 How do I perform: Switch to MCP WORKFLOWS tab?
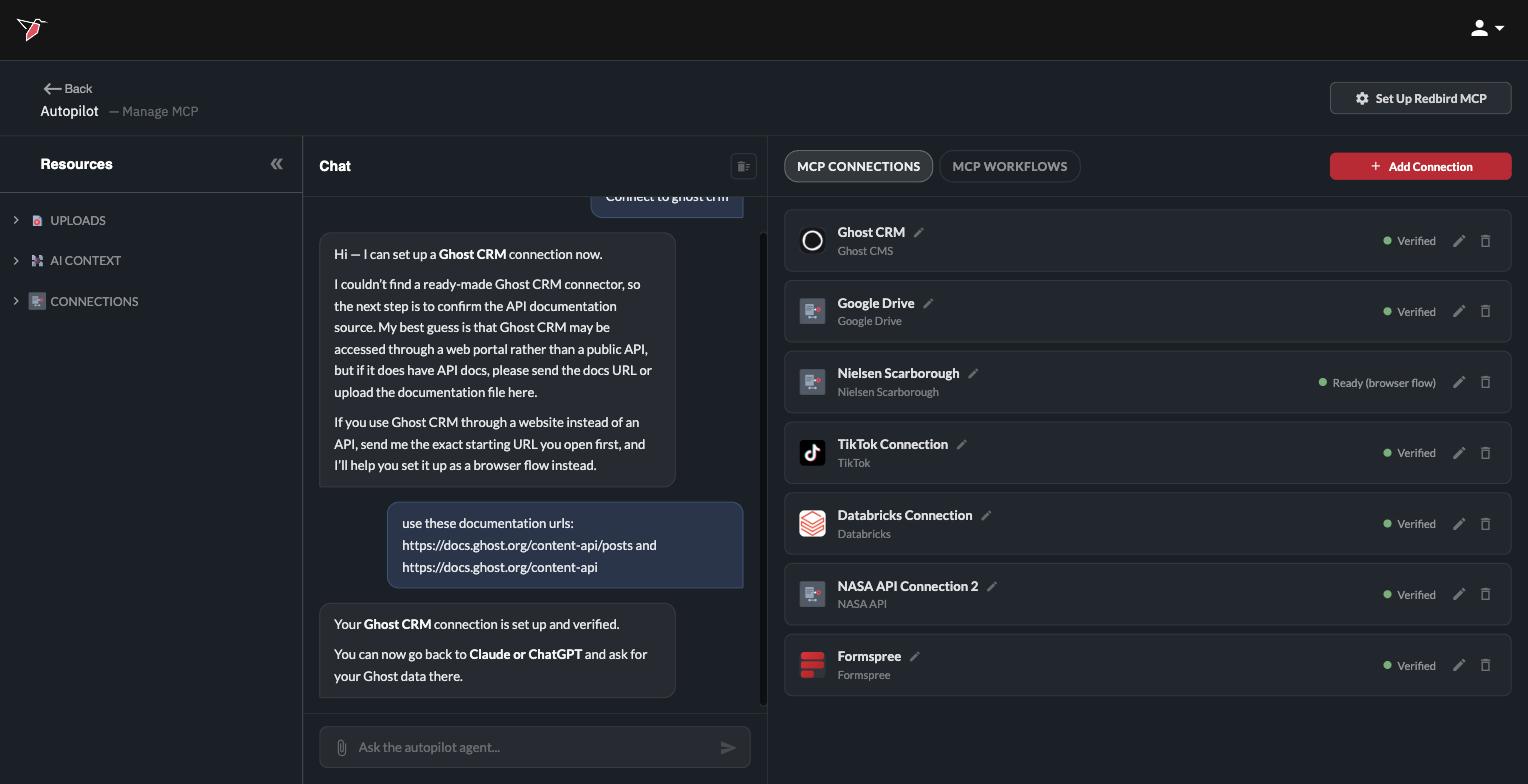click(x=1009, y=166)
